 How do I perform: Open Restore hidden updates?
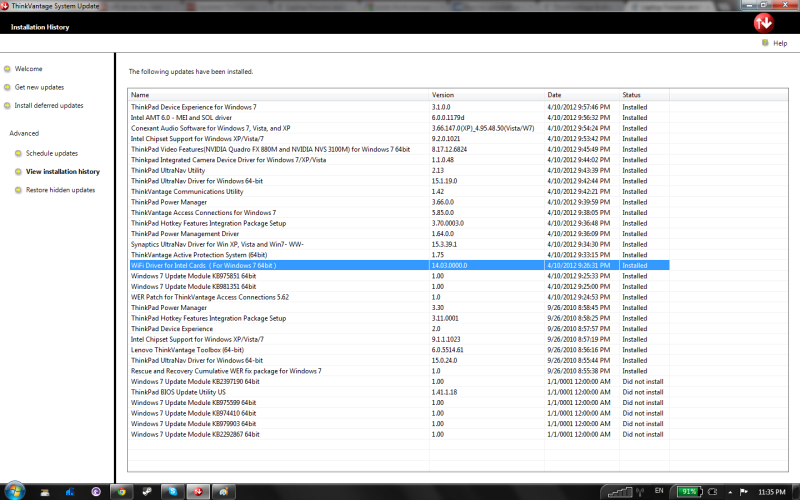(x=61, y=190)
